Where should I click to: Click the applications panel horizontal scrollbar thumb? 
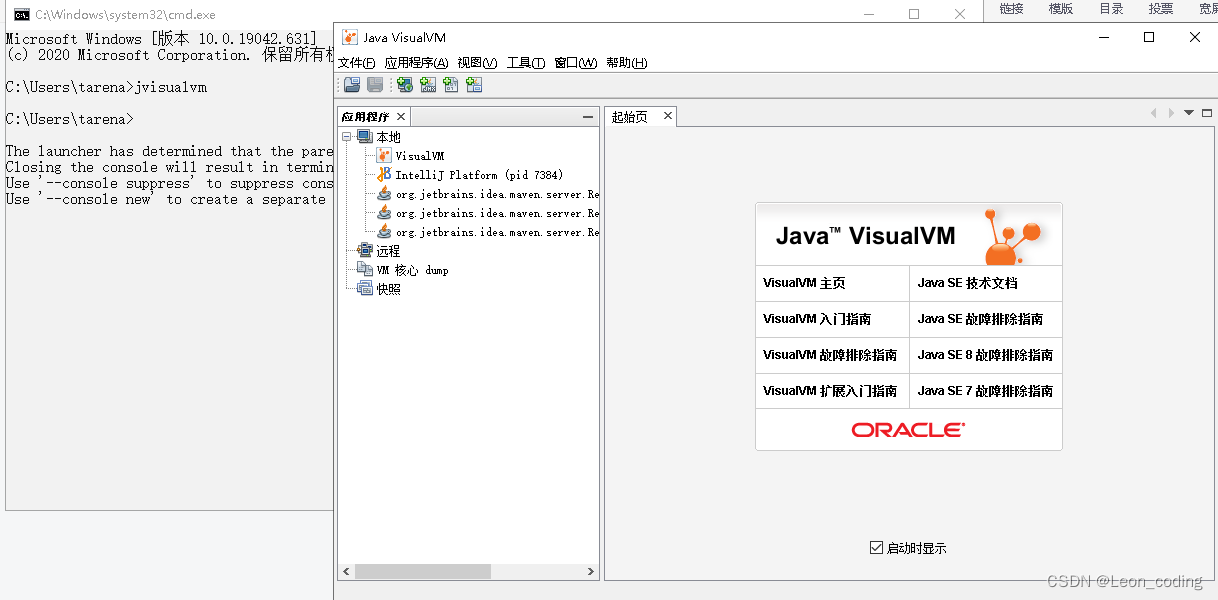(422, 572)
